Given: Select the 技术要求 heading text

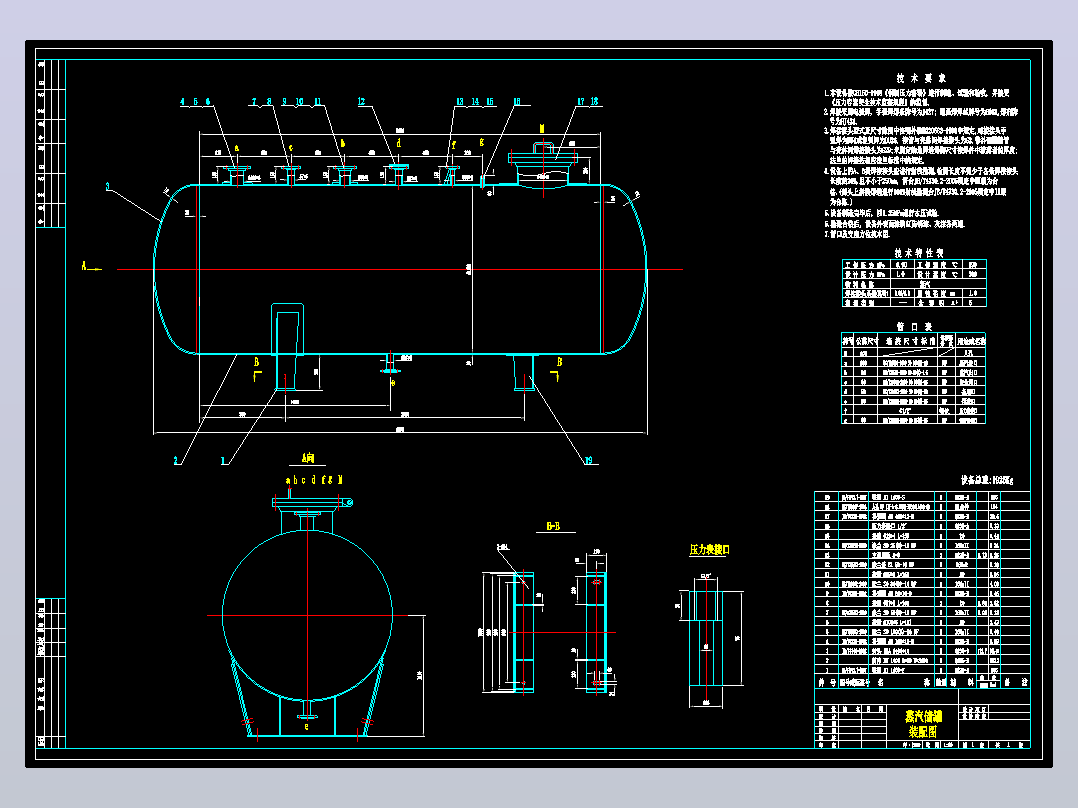Looking at the screenshot, I should (x=921, y=78).
